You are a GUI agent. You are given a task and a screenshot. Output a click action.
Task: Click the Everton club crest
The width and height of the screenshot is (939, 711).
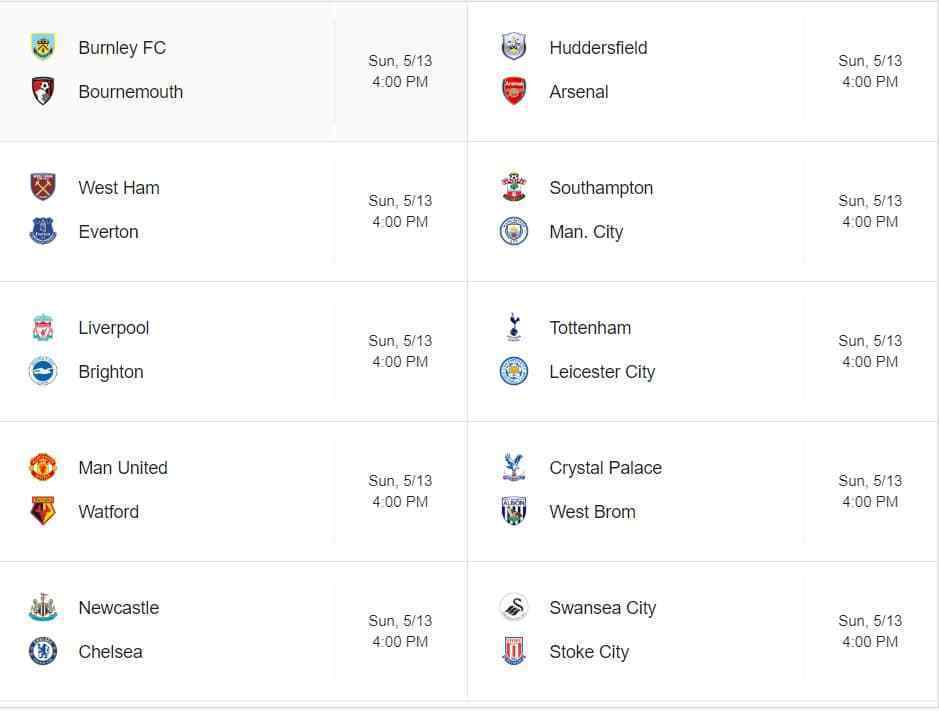pyautogui.click(x=43, y=231)
